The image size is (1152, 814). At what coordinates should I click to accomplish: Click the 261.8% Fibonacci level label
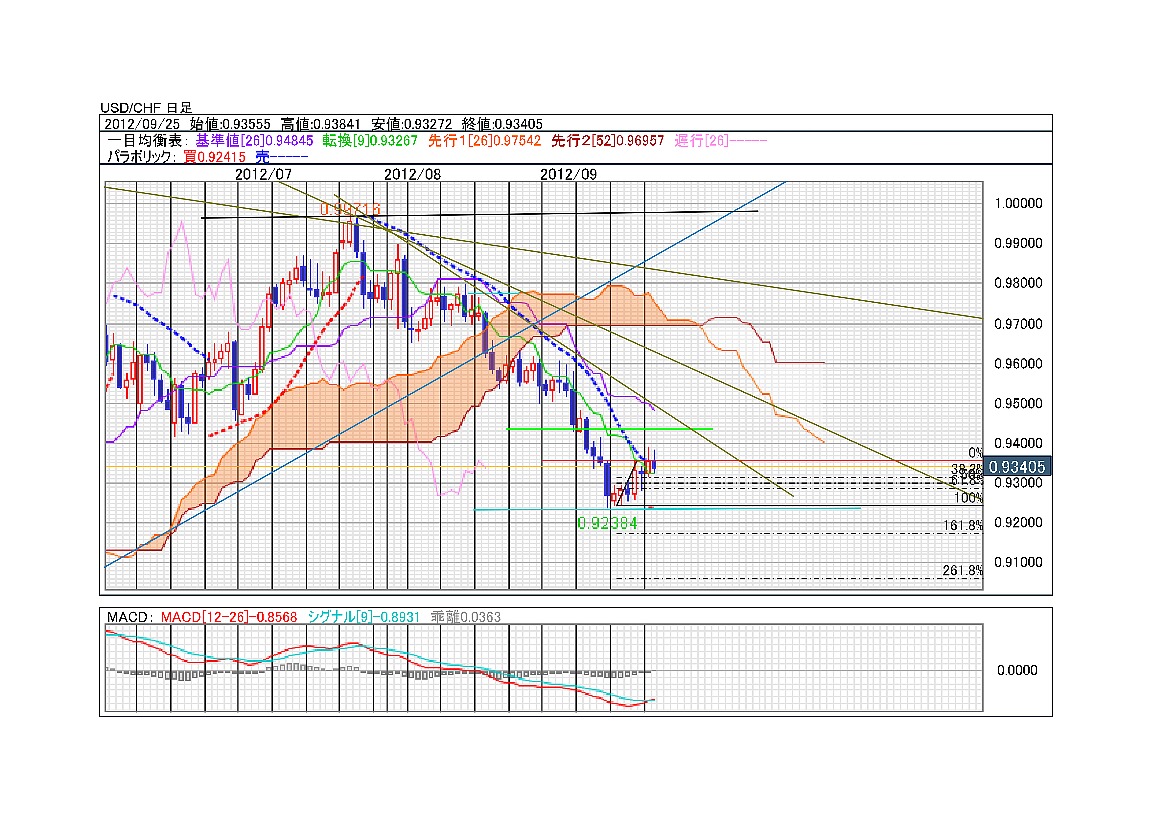962,571
